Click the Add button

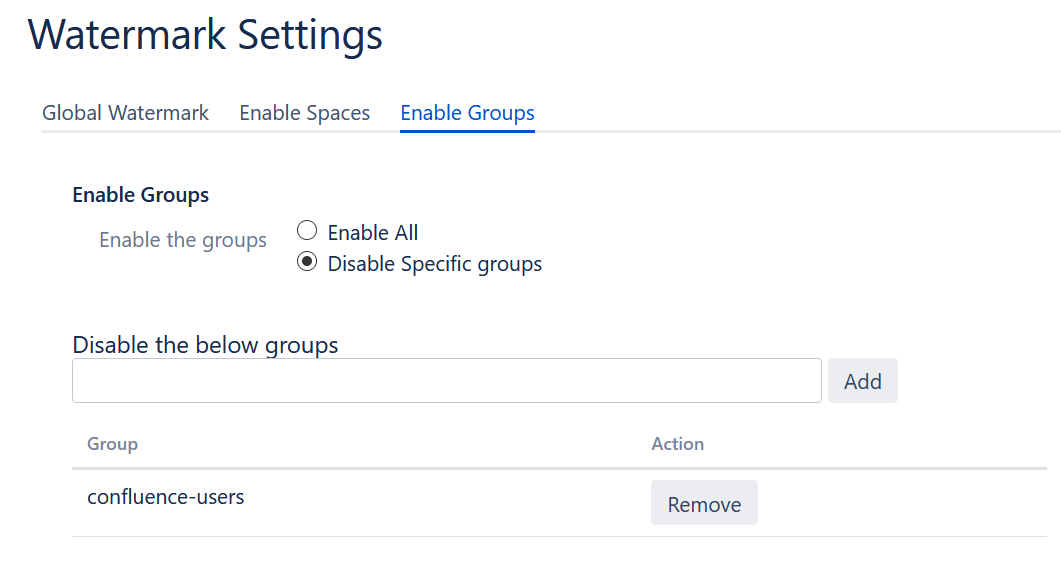863,381
